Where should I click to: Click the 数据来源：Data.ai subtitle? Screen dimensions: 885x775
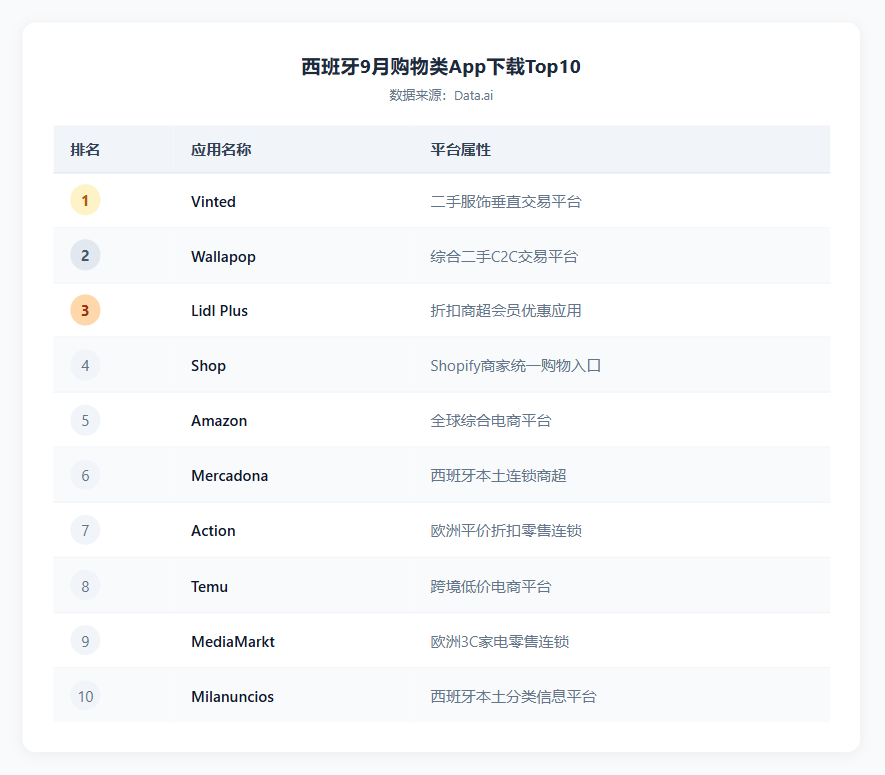click(441, 95)
